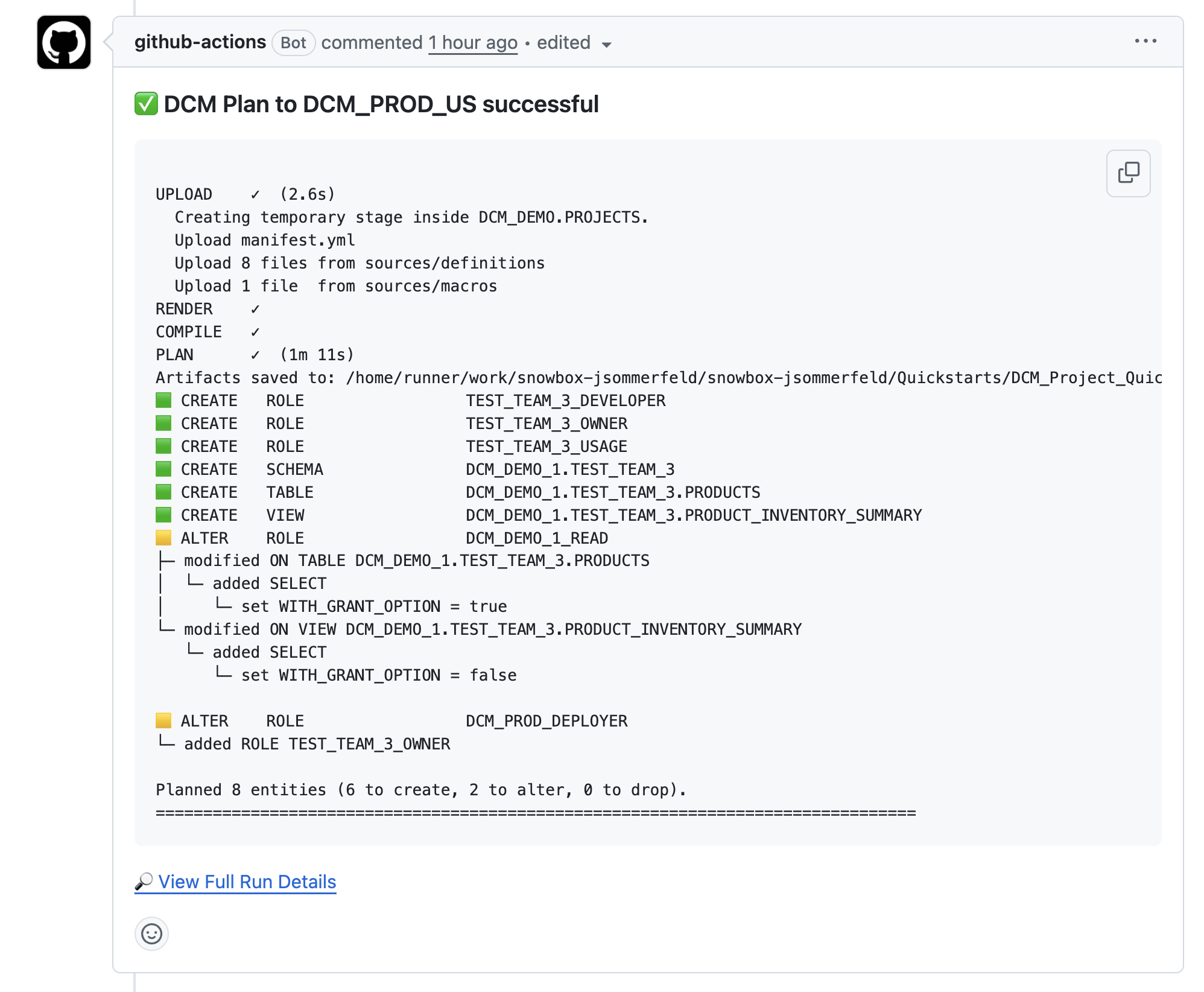Click the COMPILE ✓ line
1204x992 pixels.
tap(208, 332)
